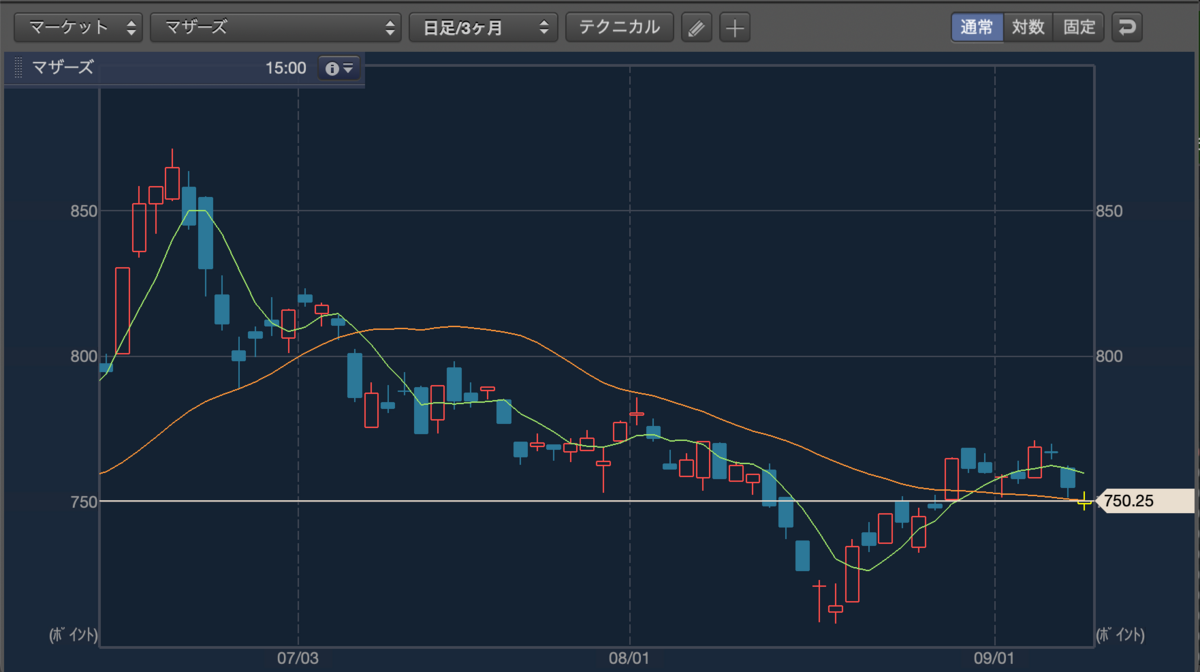The image size is (1200, 672).
Task: Switch scale to 固定 mode
Action: tap(1079, 27)
